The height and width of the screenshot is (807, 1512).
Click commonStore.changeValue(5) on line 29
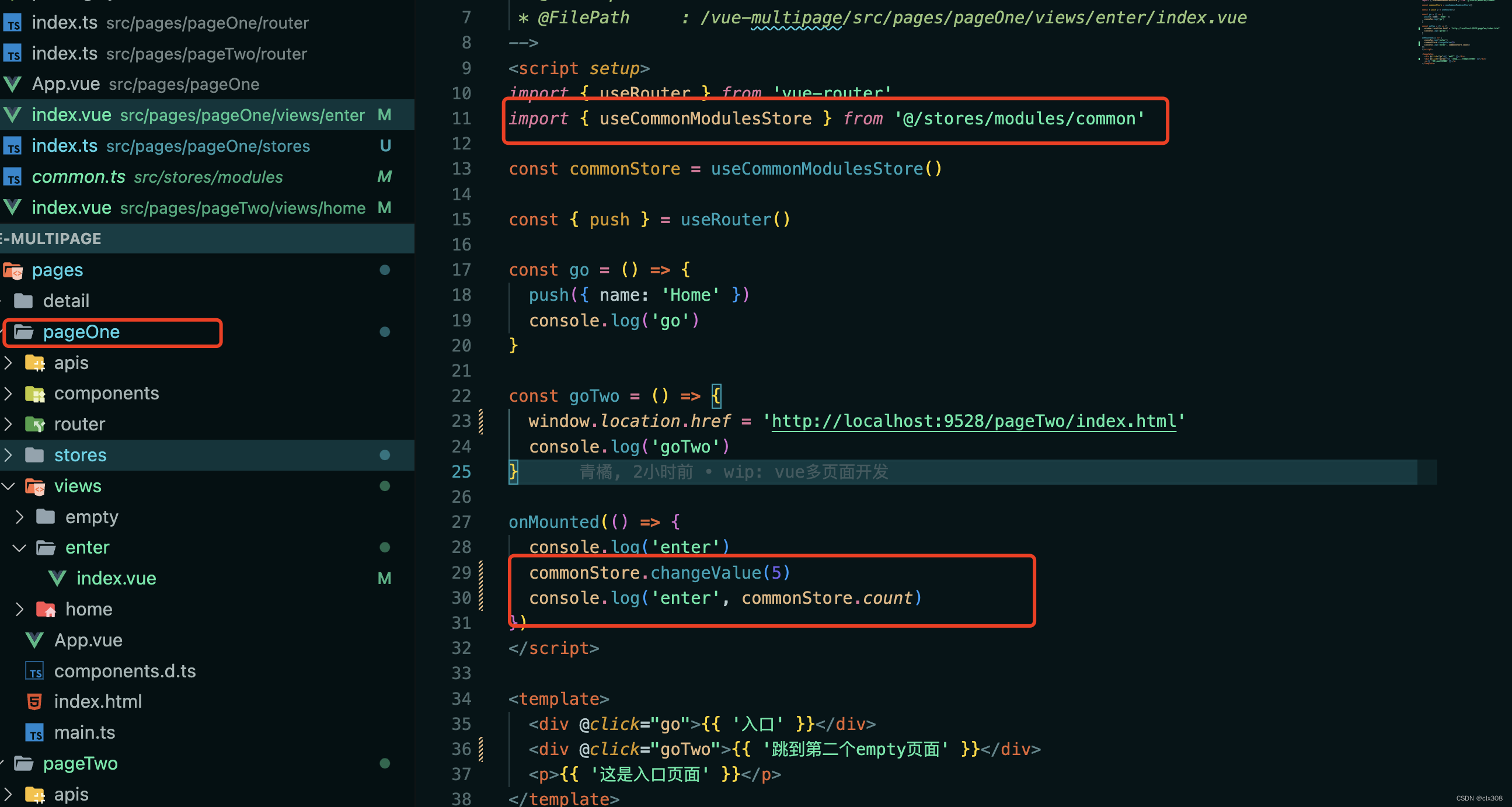tap(660, 573)
